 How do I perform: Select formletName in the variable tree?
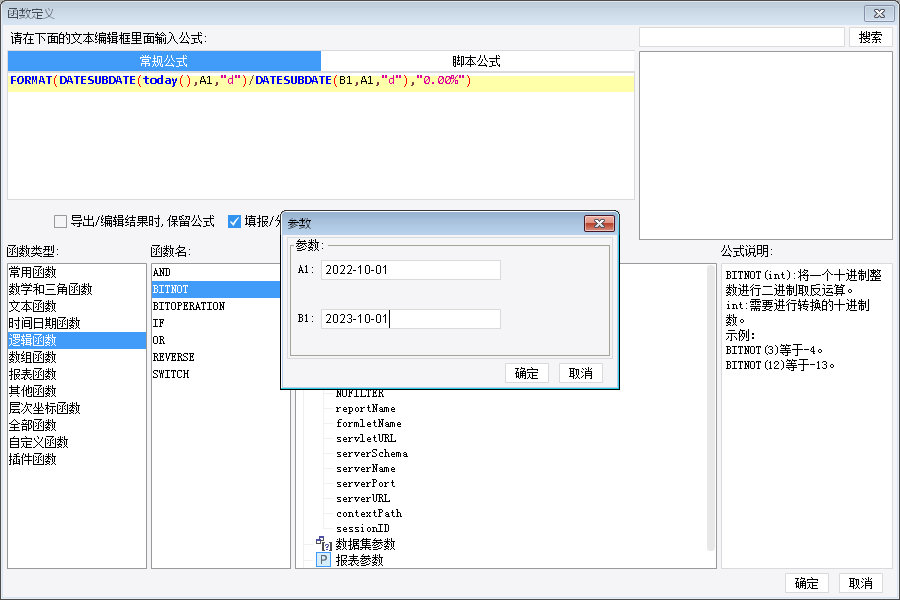click(x=368, y=424)
